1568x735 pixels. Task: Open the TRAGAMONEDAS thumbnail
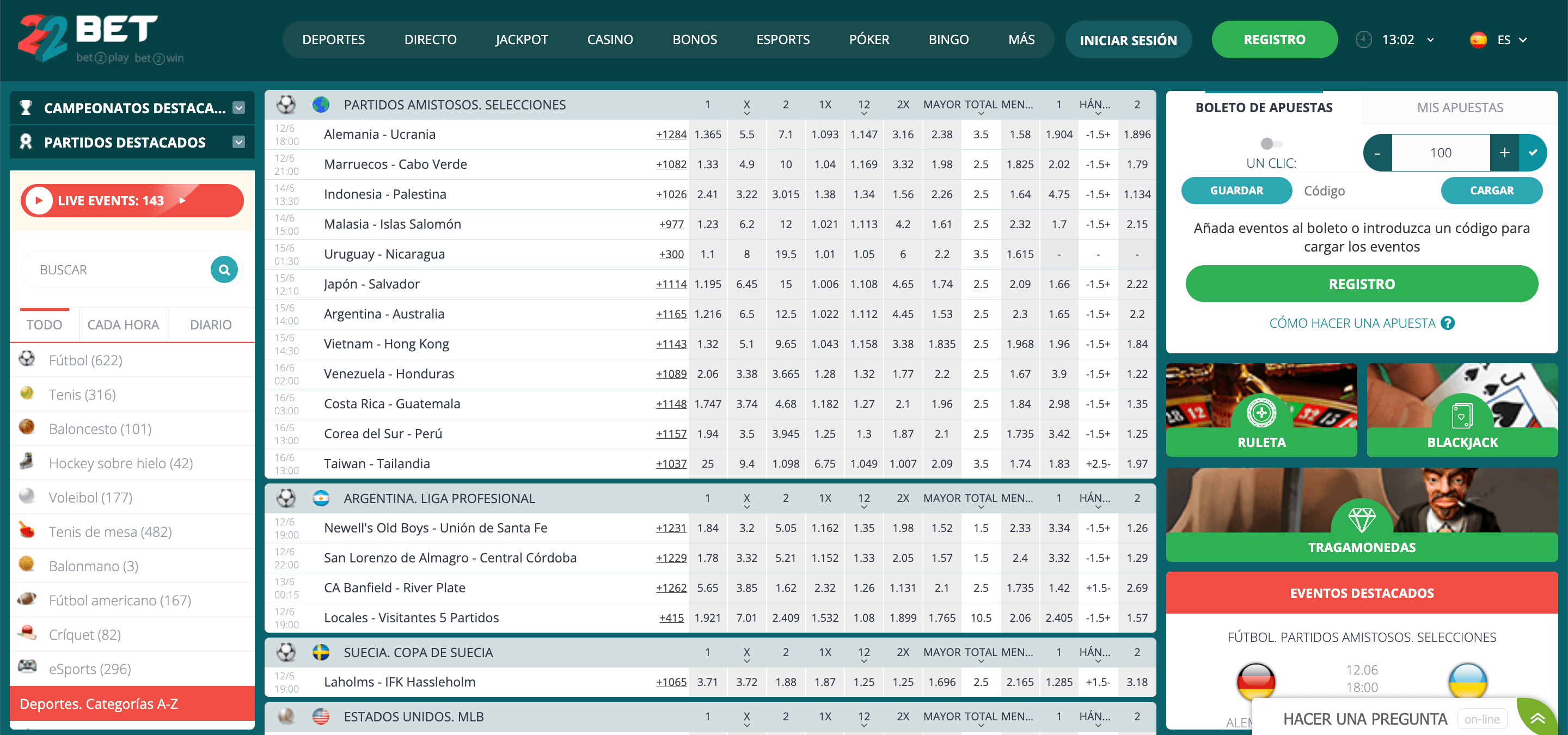(x=1361, y=514)
